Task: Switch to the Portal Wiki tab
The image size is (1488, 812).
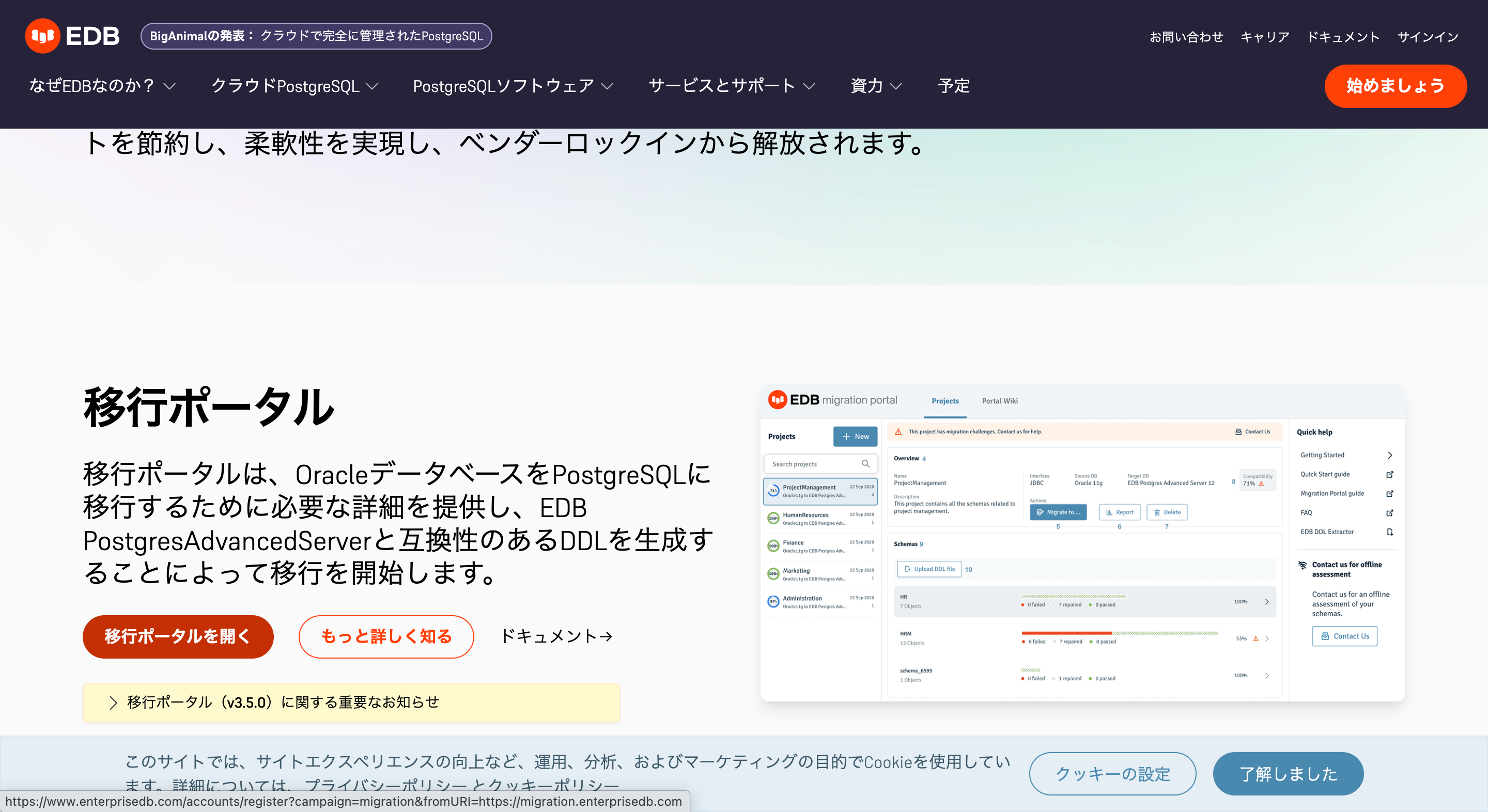Action: [999, 401]
